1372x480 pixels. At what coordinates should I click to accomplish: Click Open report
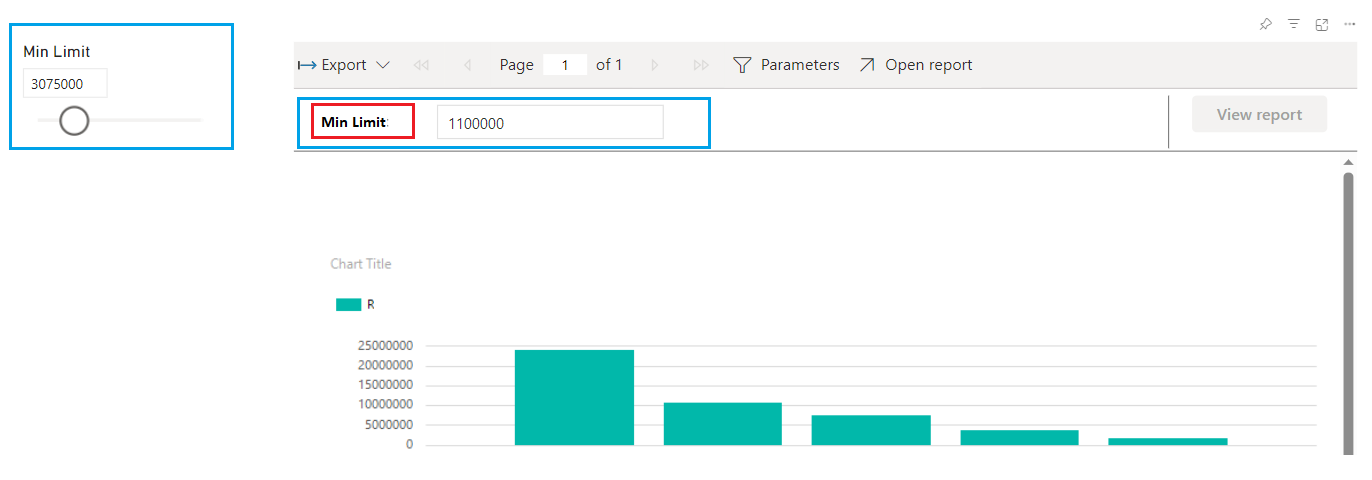[915, 65]
